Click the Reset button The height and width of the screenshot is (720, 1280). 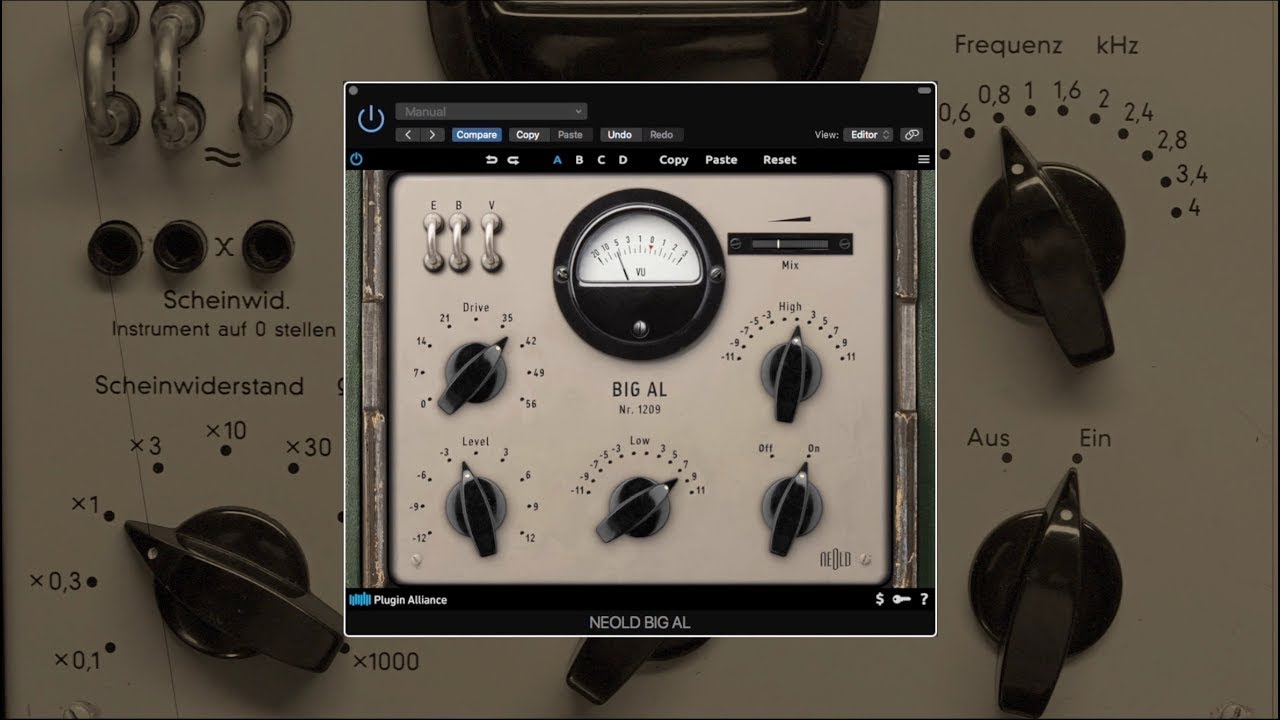(780, 160)
